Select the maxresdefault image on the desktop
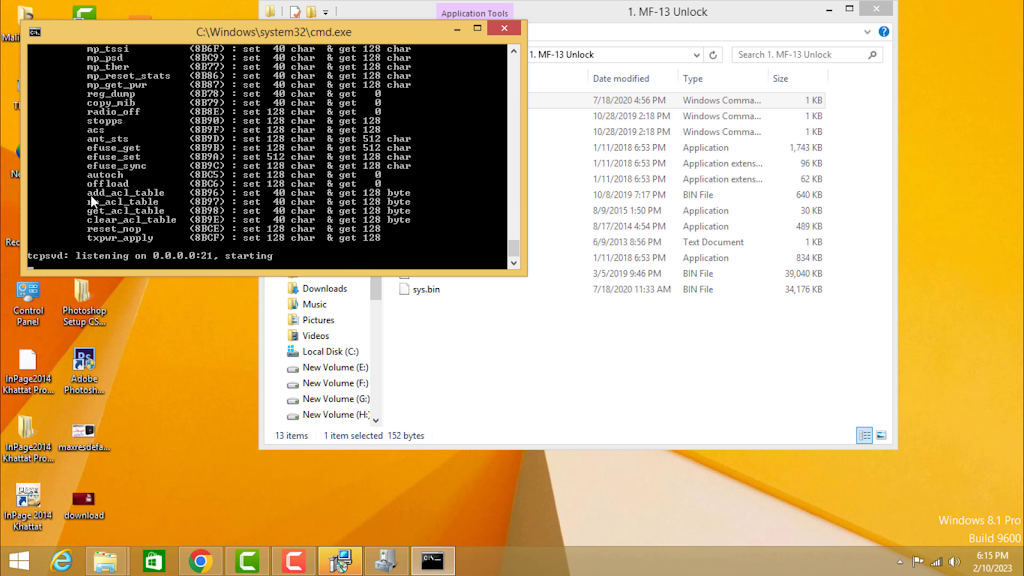The image size is (1024, 576). point(84,436)
